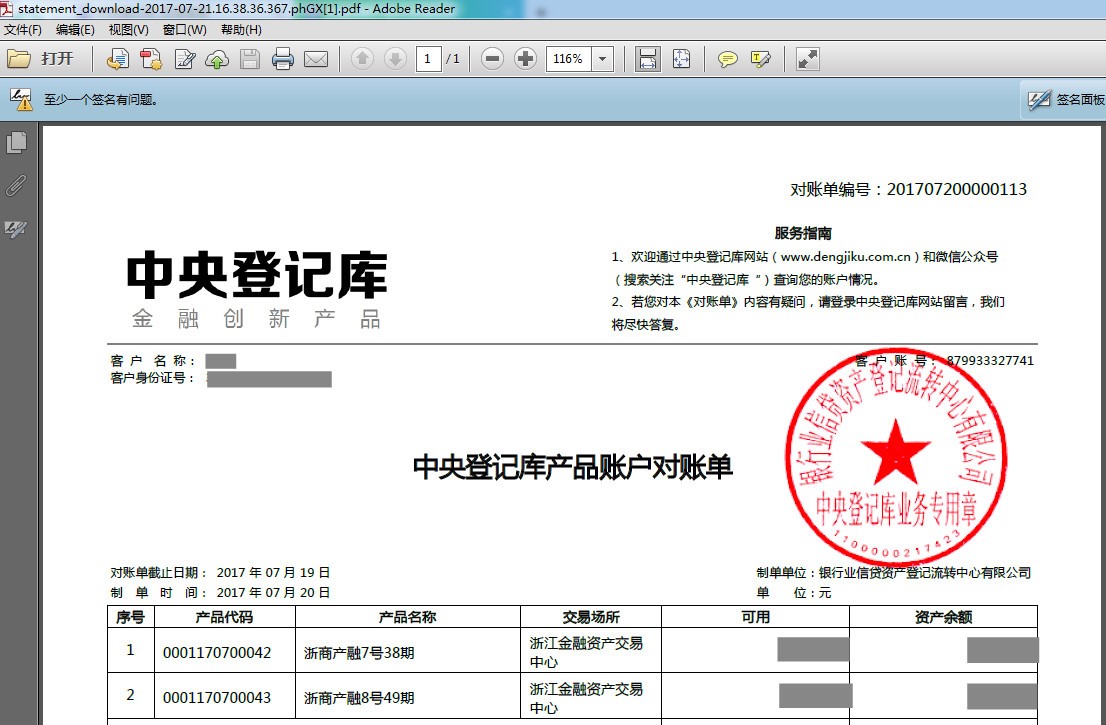This screenshot has height=725, width=1106.
Task: Click statement end date 2017年07月19日
Action: pos(273,573)
